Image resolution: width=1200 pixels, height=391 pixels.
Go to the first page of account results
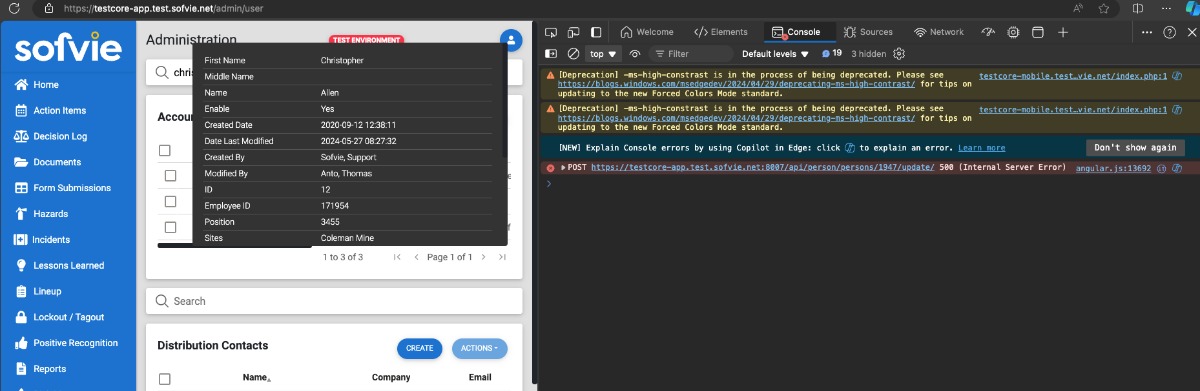point(398,257)
